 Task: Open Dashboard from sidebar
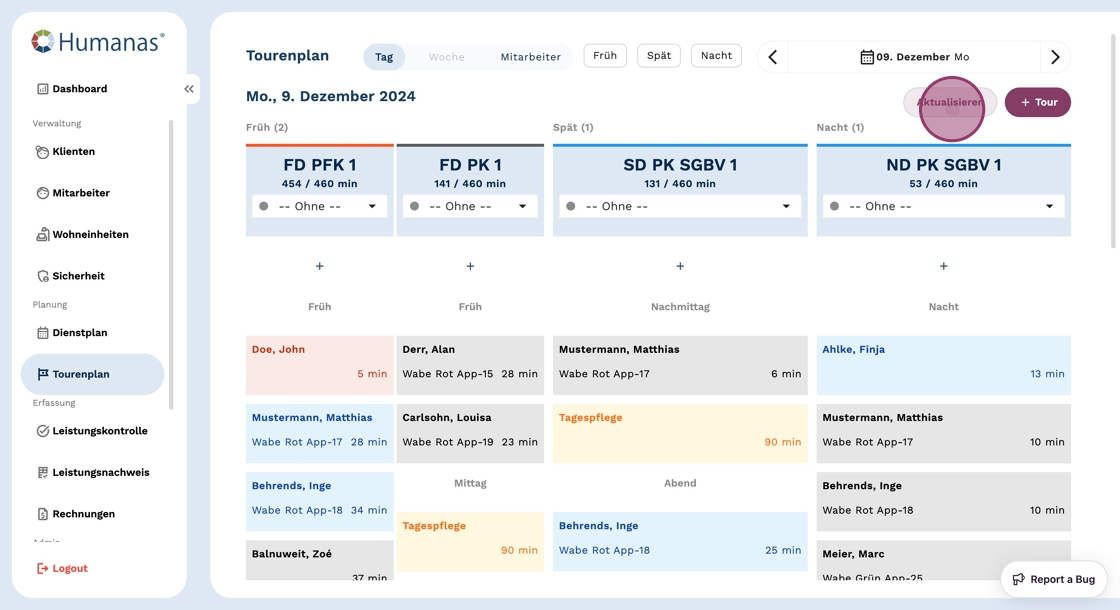point(72,89)
